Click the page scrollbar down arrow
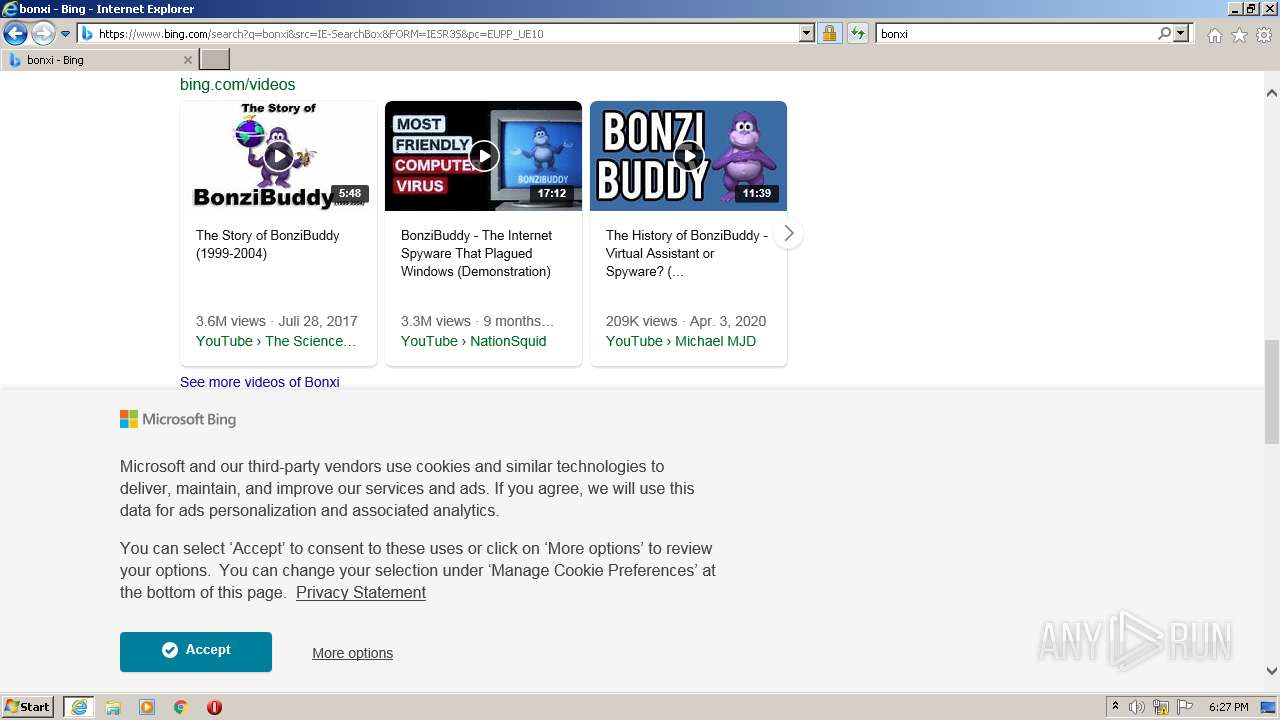The height and width of the screenshot is (720, 1280). (1272, 671)
